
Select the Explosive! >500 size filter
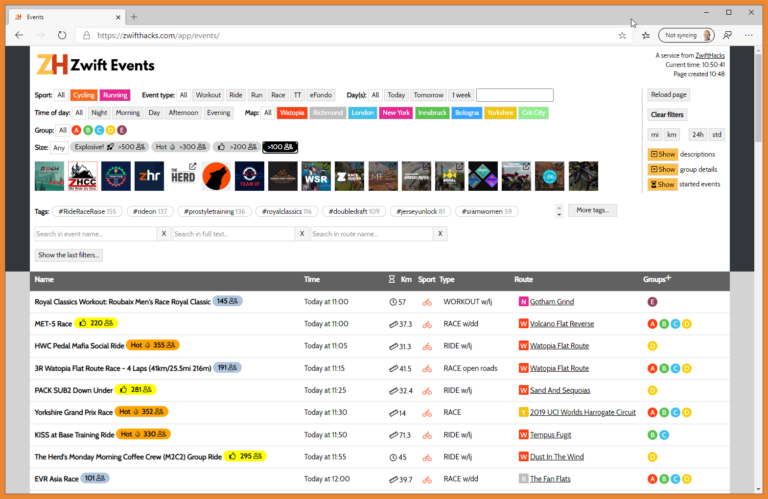tap(109, 147)
